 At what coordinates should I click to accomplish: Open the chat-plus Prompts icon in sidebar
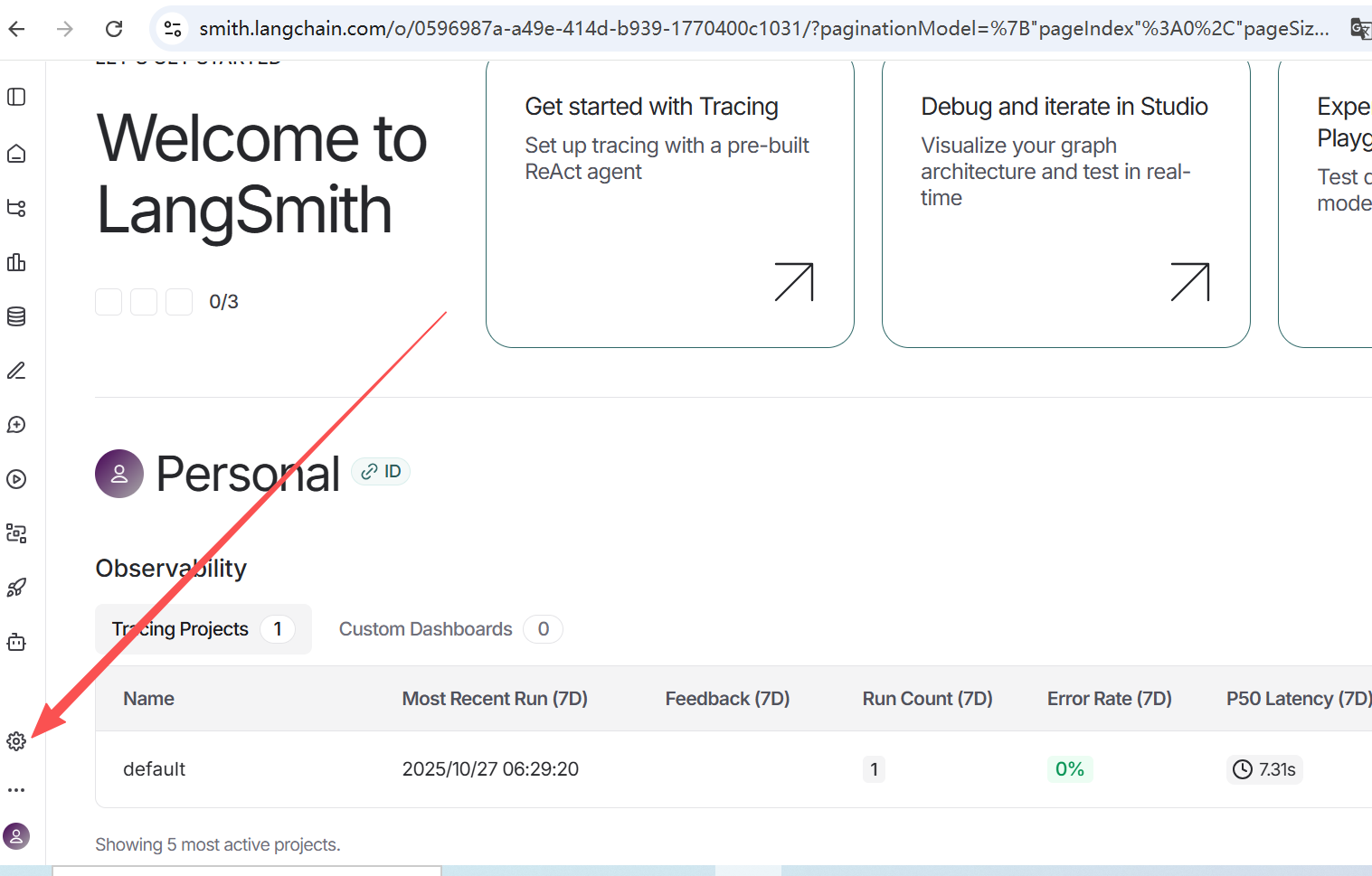tap(16, 425)
